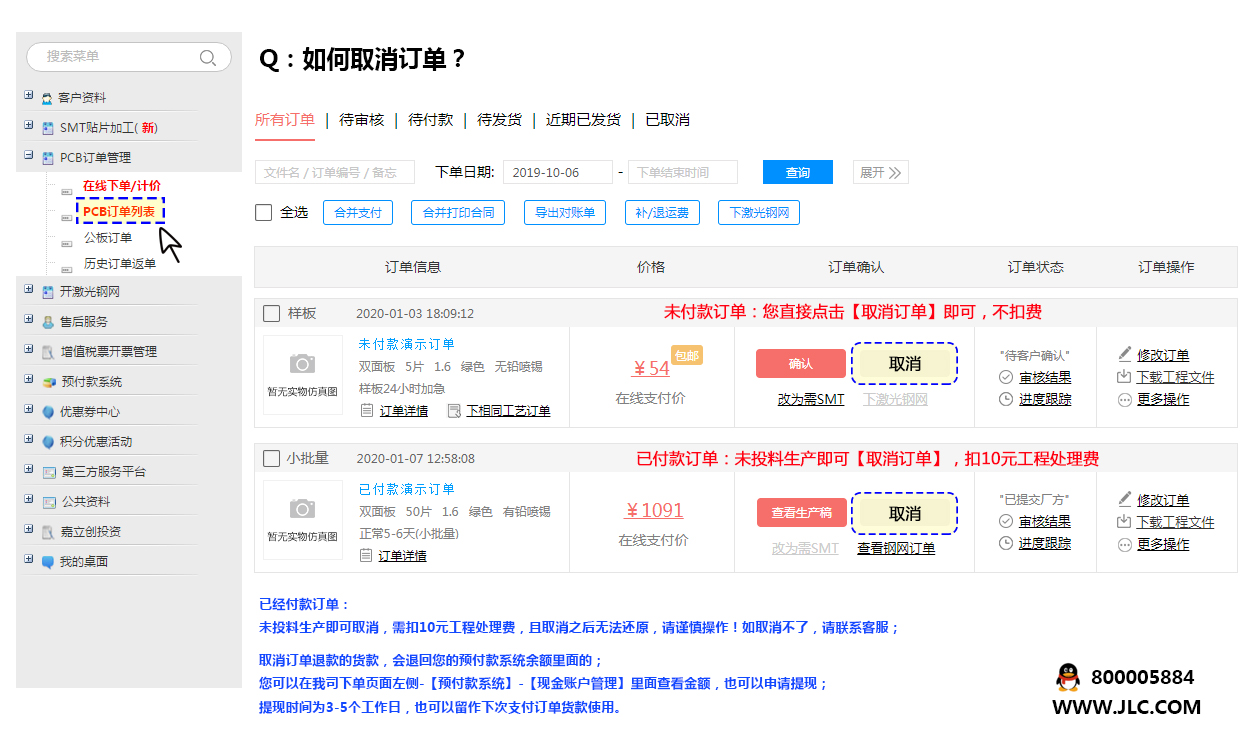Check the 全选 checkbox
The height and width of the screenshot is (756, 1247).
[x=264, y=211]
